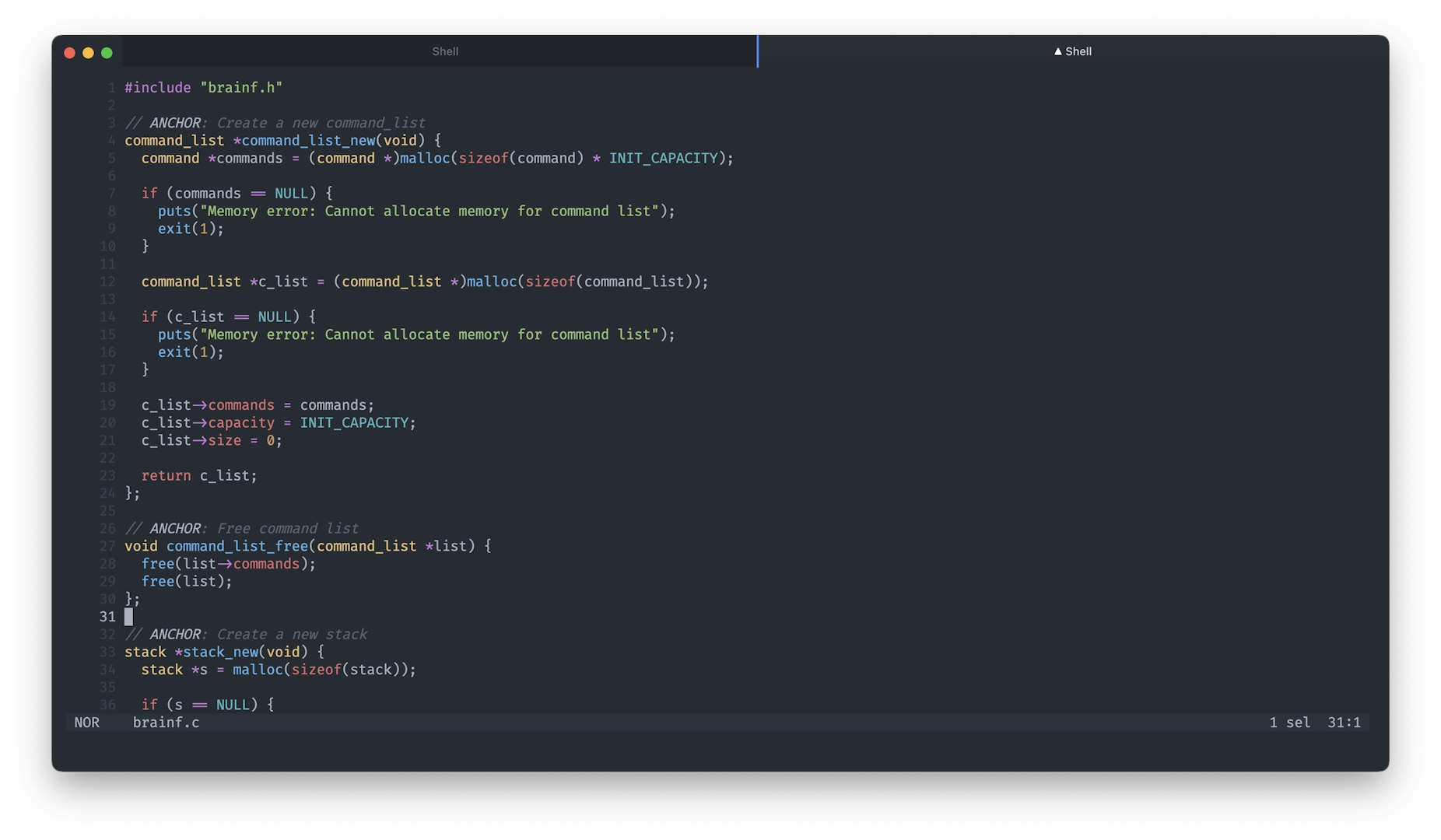Click the puts call on line 8
The image size is (1441, 840).
(416, 212)
